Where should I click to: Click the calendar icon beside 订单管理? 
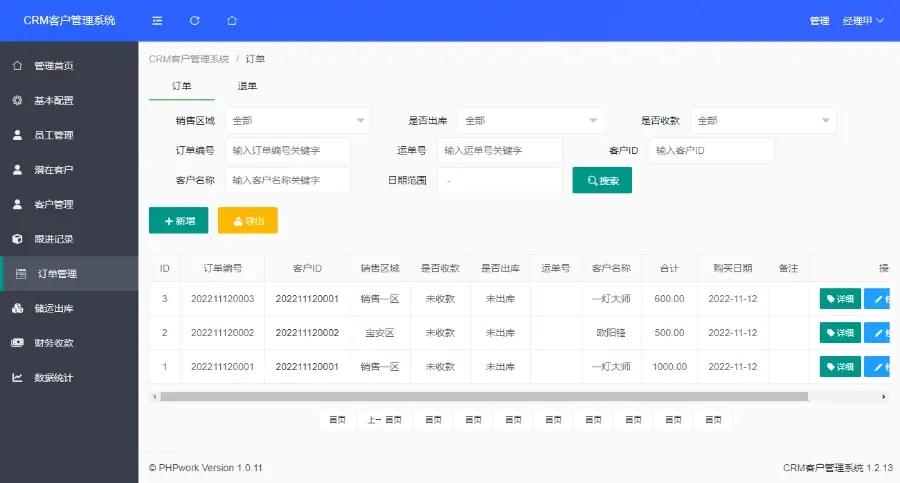21,274
